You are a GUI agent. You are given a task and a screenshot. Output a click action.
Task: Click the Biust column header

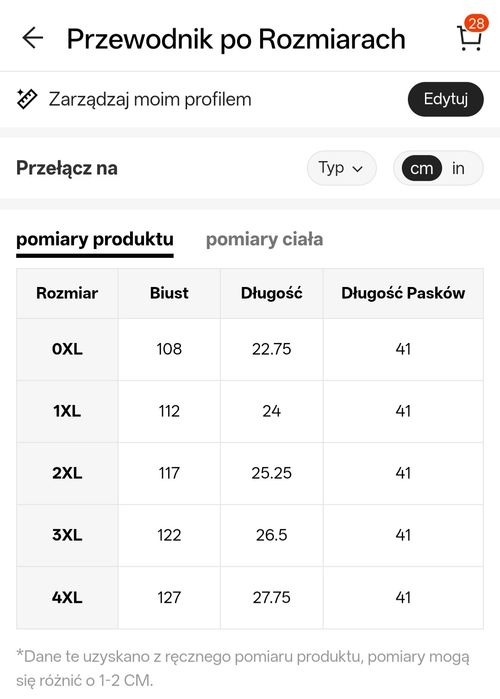pyautogui.click(x=169, y=293)
